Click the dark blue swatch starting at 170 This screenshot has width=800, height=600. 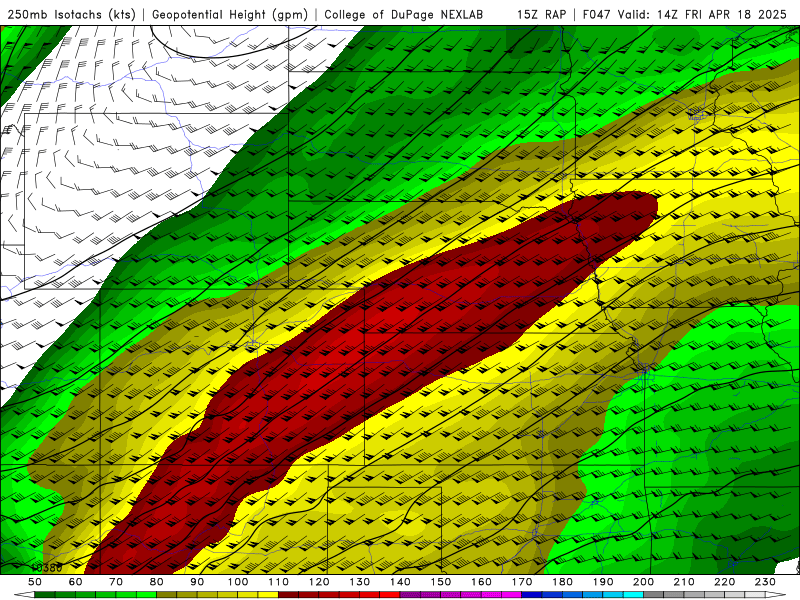pos(532,595)
